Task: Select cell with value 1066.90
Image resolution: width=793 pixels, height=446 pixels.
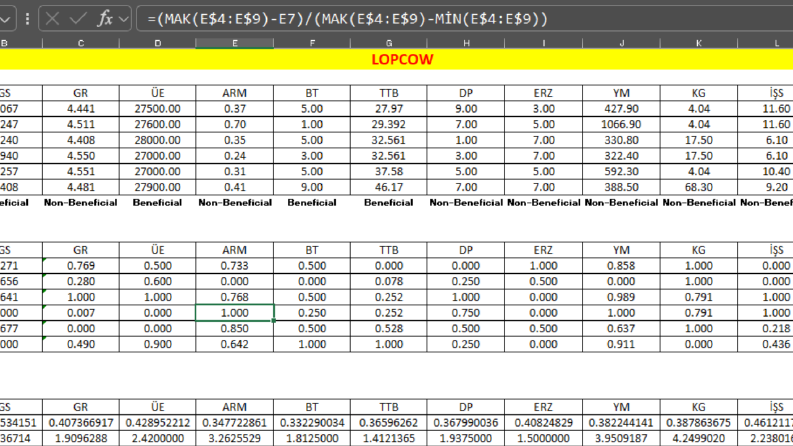Action: pos(622,124)
